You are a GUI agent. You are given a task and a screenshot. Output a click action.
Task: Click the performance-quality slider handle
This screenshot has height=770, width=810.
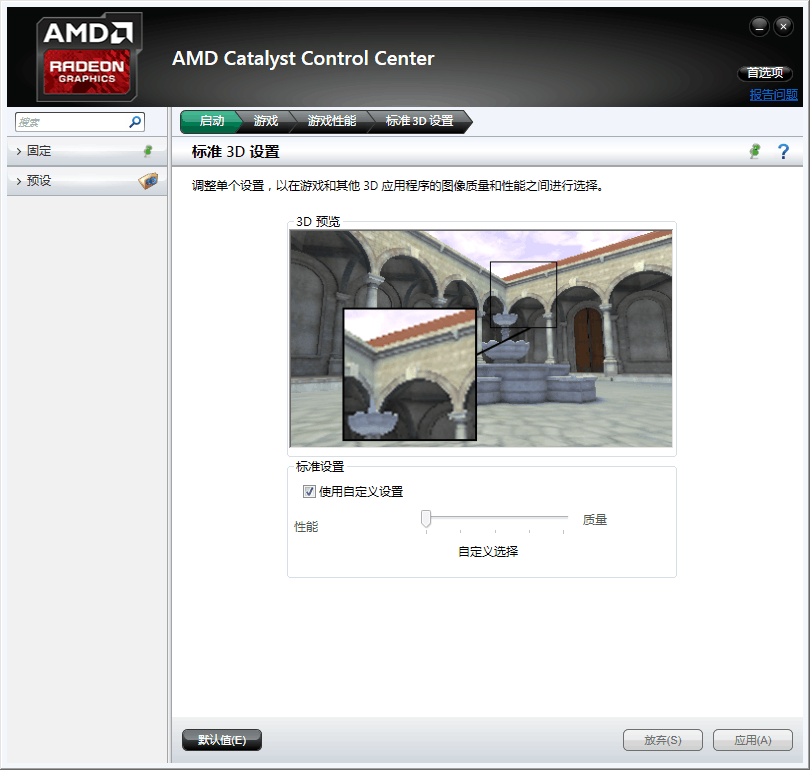(x=426, y=518)
